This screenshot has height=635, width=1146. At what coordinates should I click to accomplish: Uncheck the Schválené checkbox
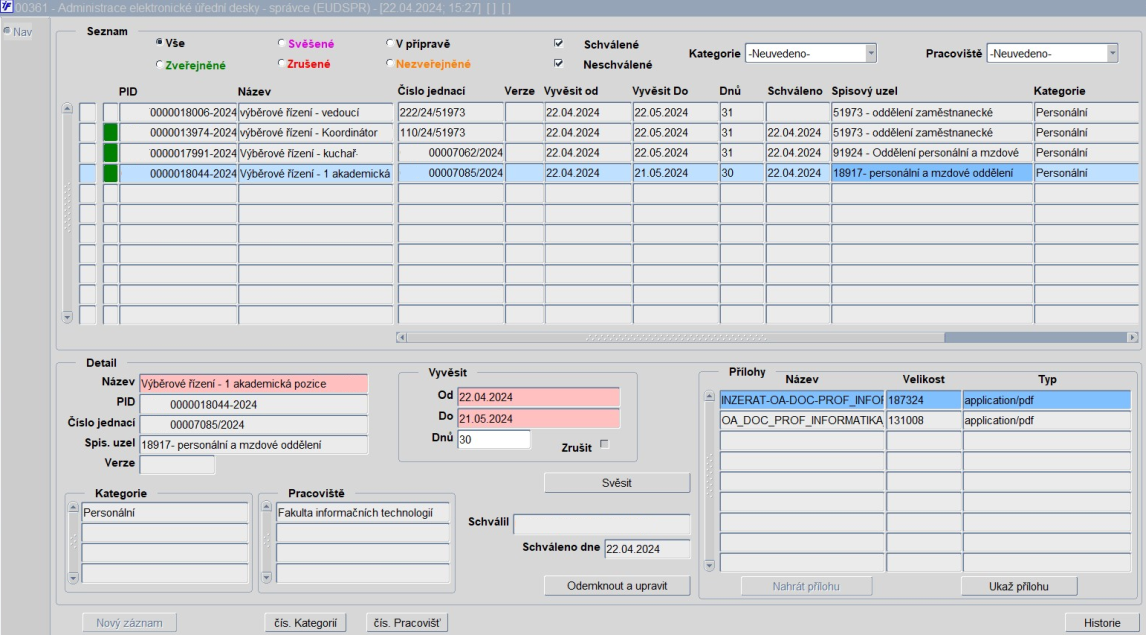[x=558, y=43]
